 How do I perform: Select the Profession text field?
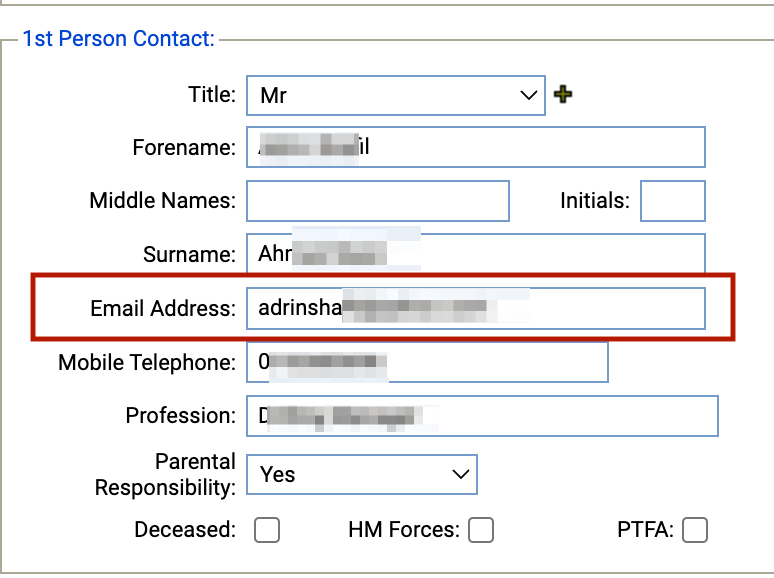482,416
